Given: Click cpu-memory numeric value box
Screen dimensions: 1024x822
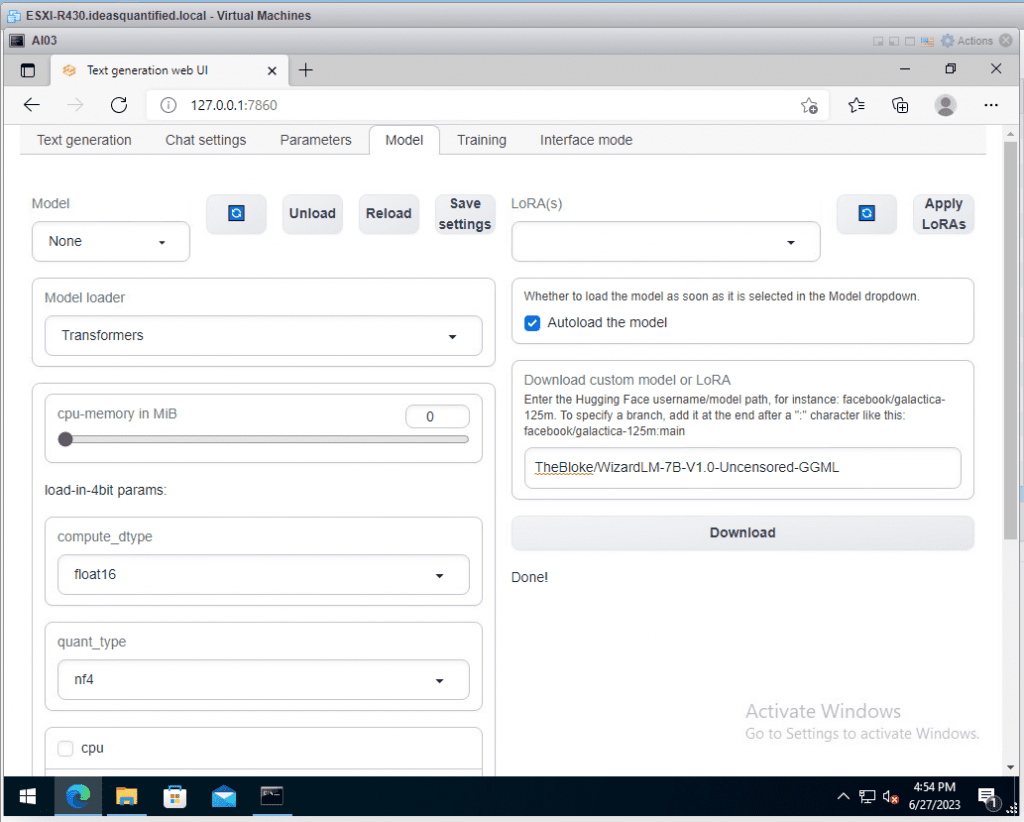Looking at the screenshot, I should click(438, 417).
